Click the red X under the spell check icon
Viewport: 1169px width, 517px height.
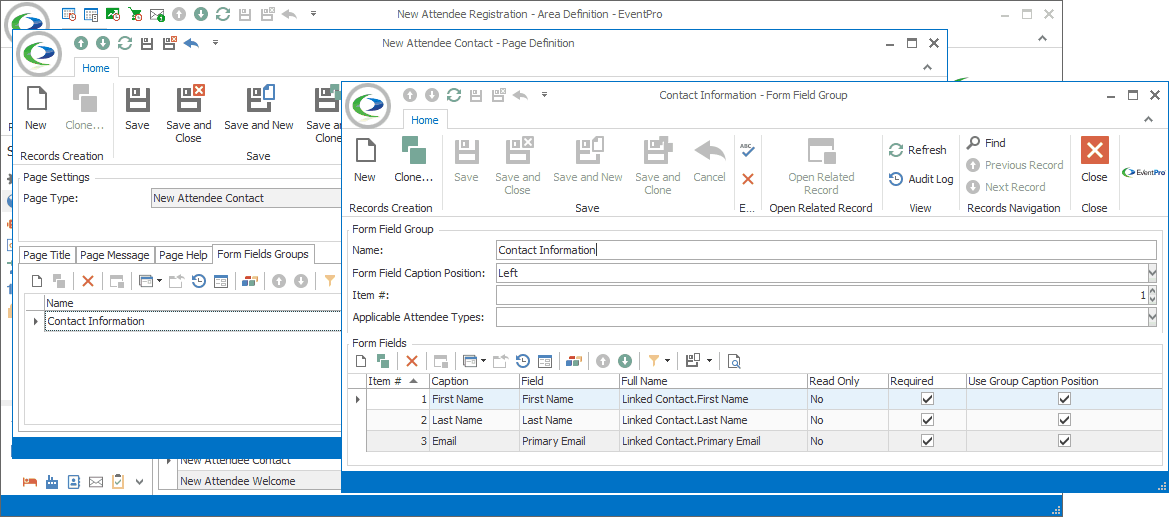[x=748, y=179]
